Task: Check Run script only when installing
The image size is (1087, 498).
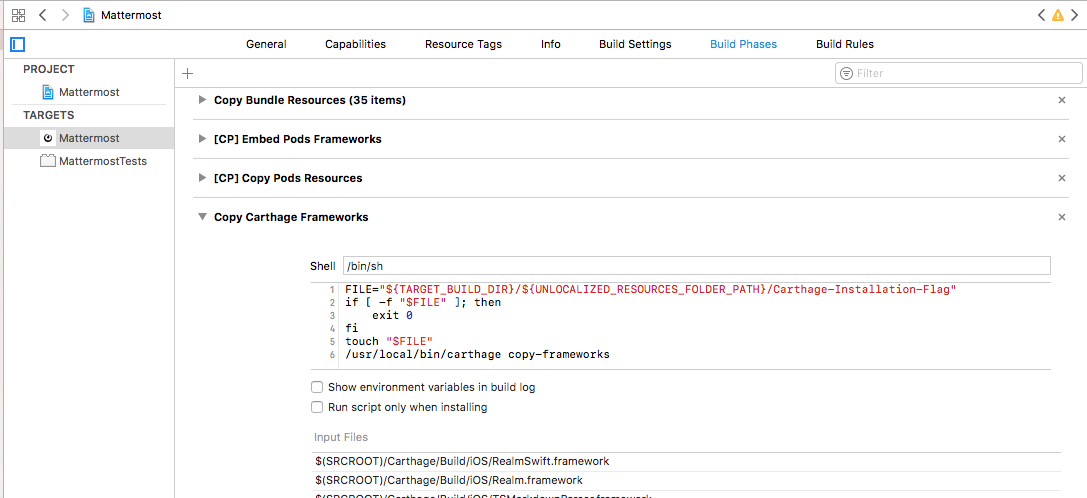Action: [317, 407]
